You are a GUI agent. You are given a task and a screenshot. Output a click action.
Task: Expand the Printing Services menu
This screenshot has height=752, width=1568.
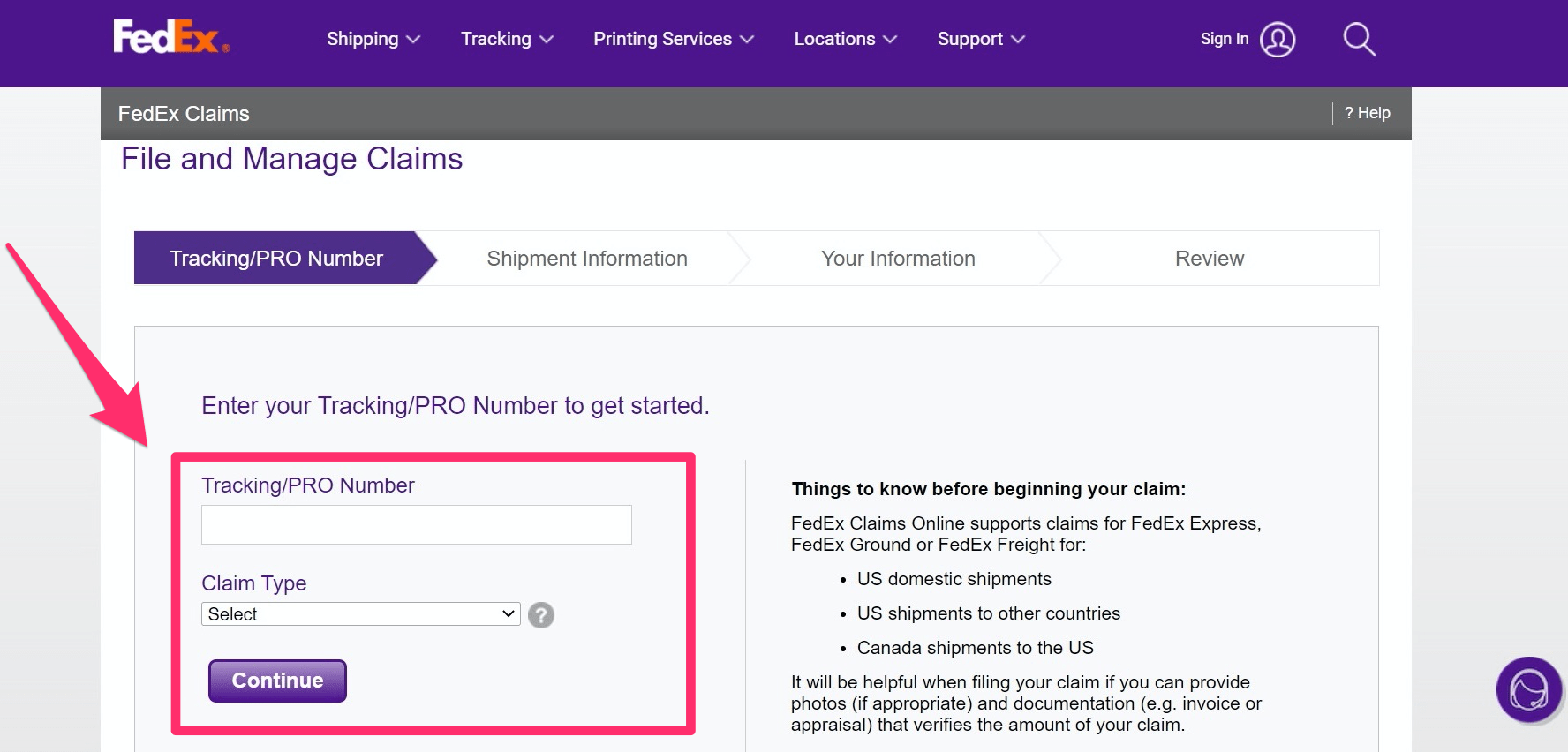(x=674, y=39)
